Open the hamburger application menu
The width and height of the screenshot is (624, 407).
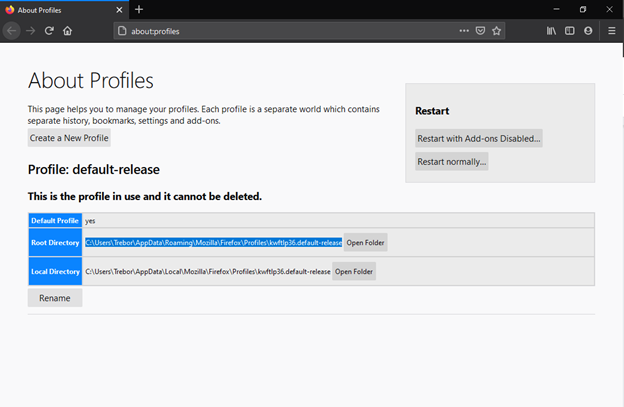pos(612,31)
